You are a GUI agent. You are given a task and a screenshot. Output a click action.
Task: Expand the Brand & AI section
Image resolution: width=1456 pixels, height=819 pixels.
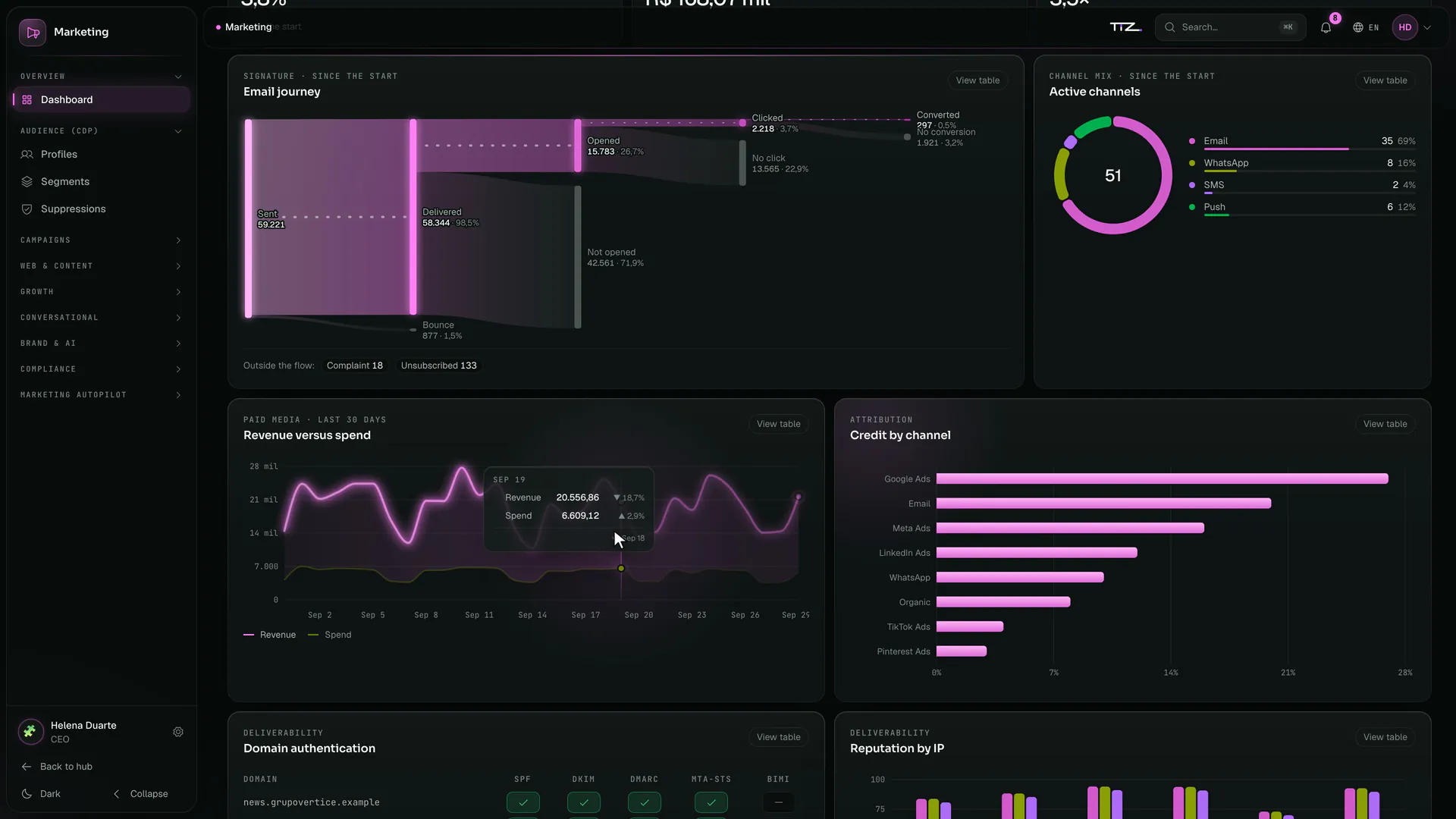pos(102,344)
